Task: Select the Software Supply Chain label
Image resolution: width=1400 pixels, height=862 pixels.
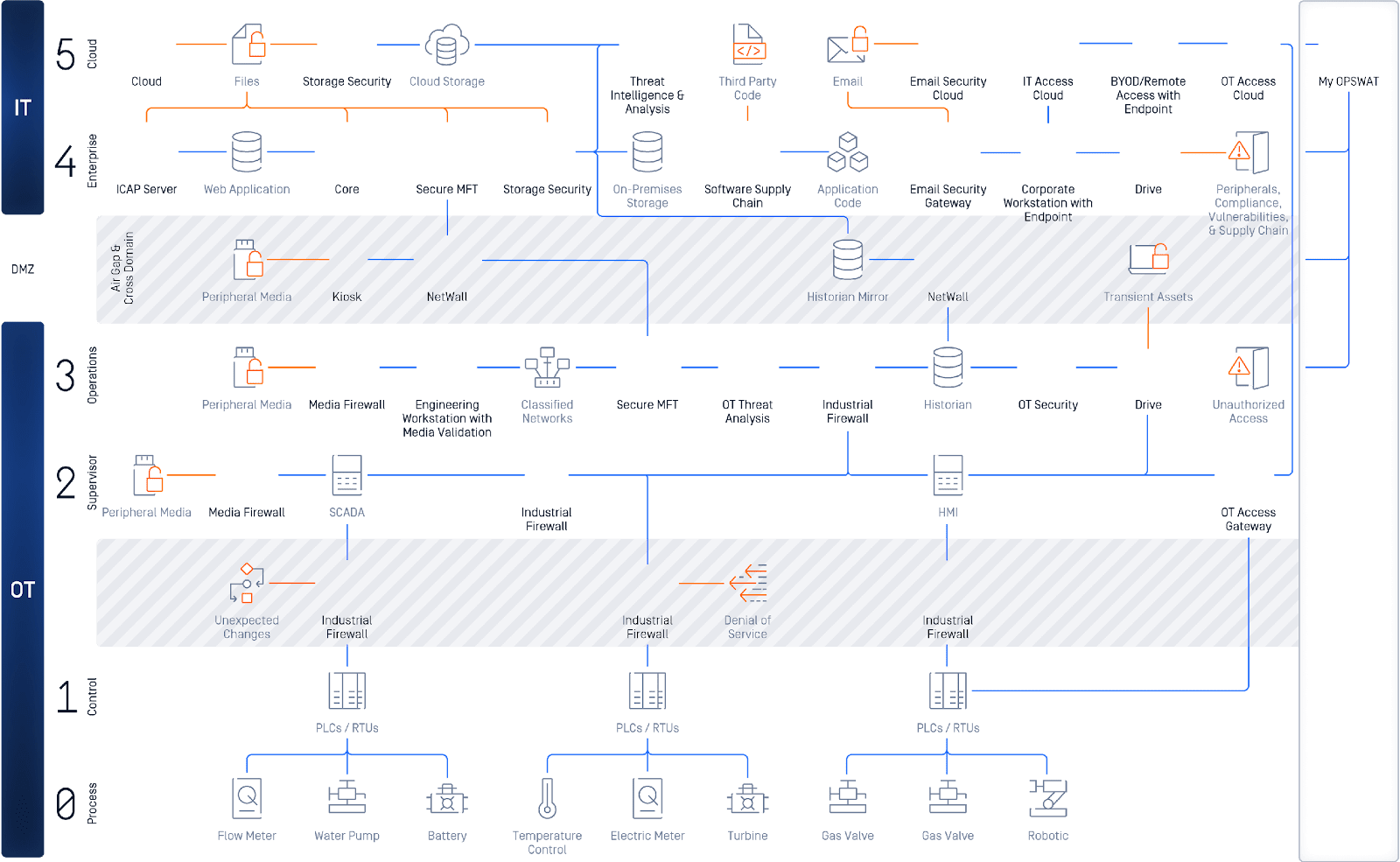Action: pyautogui.click(x=748, y=196)
